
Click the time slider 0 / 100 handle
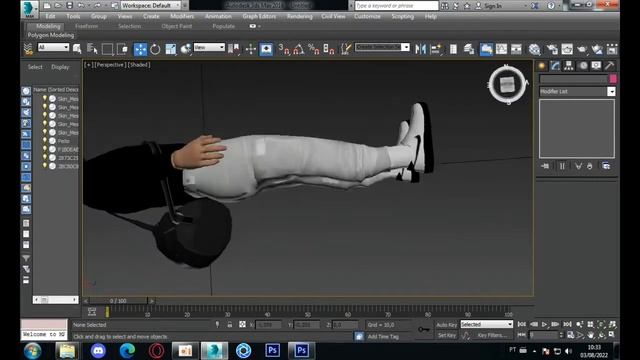pyautogui.click(x=118, y=301)
